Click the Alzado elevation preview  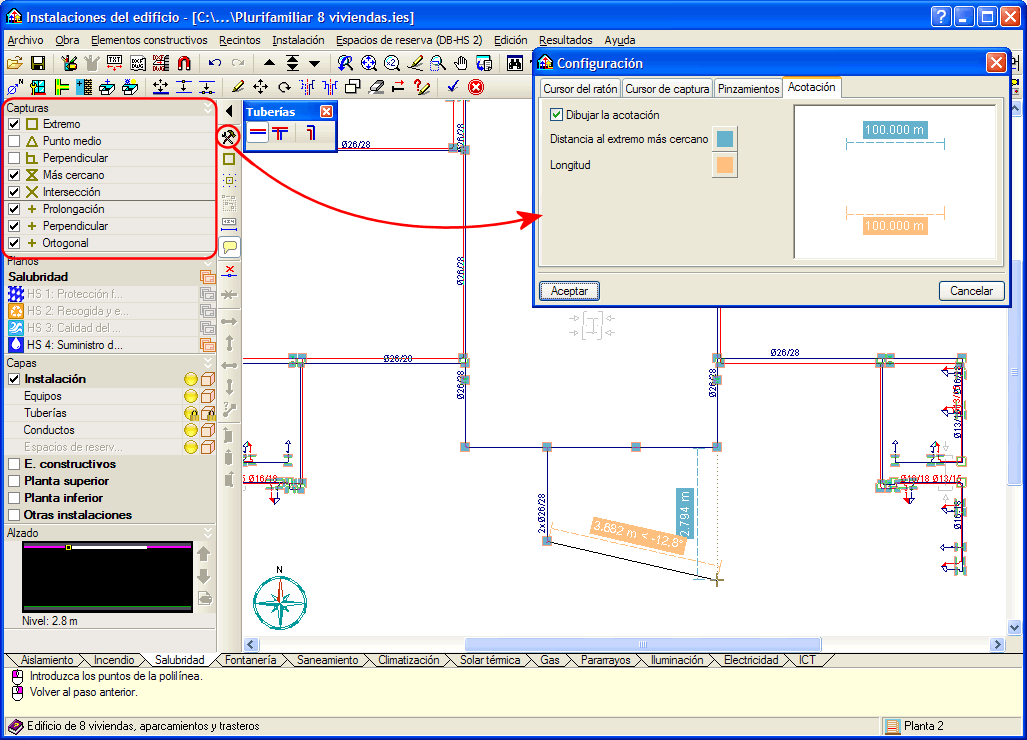tap(107, 577)
